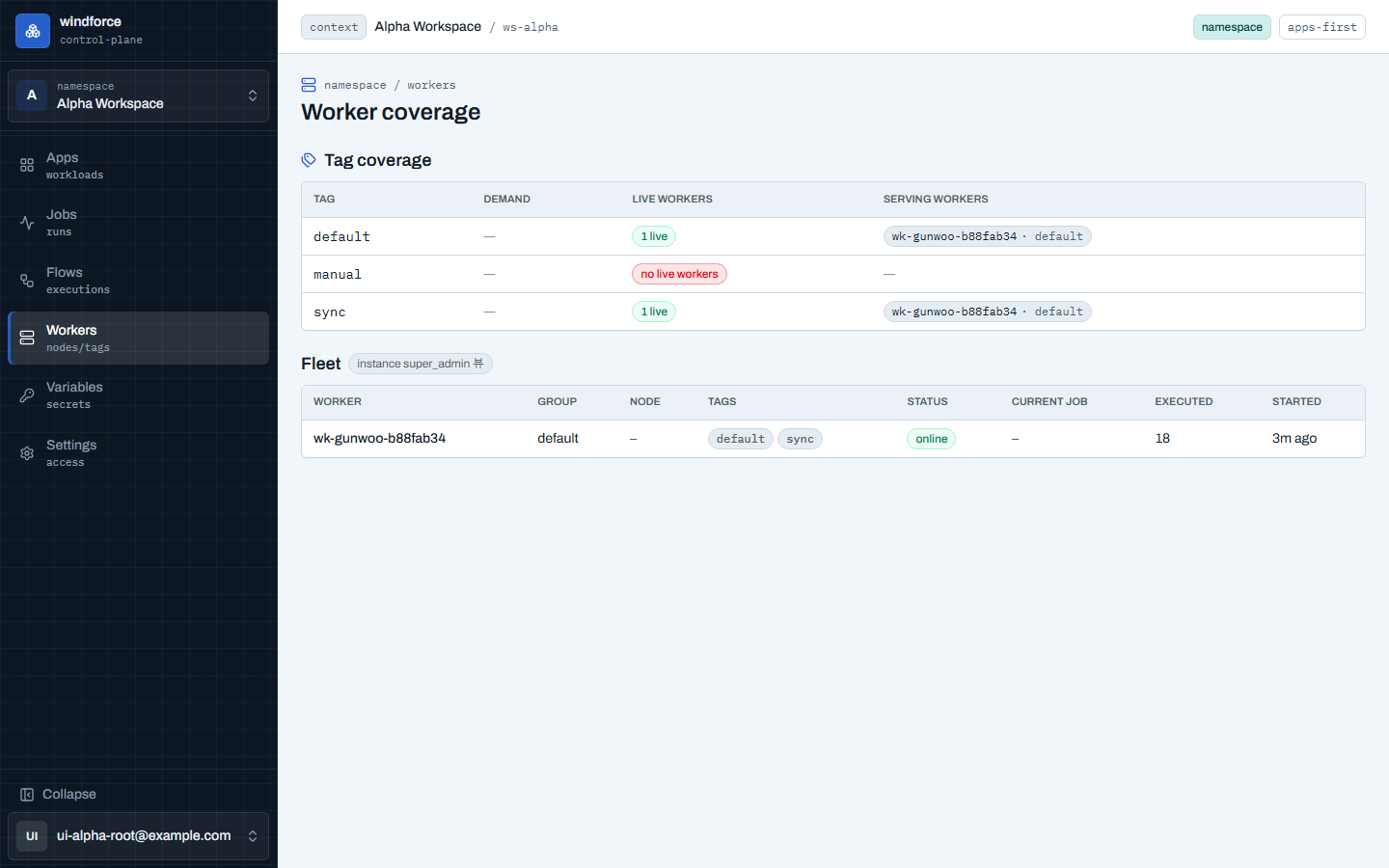Click the Variables key icon
Viewport: 1389px width, 868px height.
(27, 395)
